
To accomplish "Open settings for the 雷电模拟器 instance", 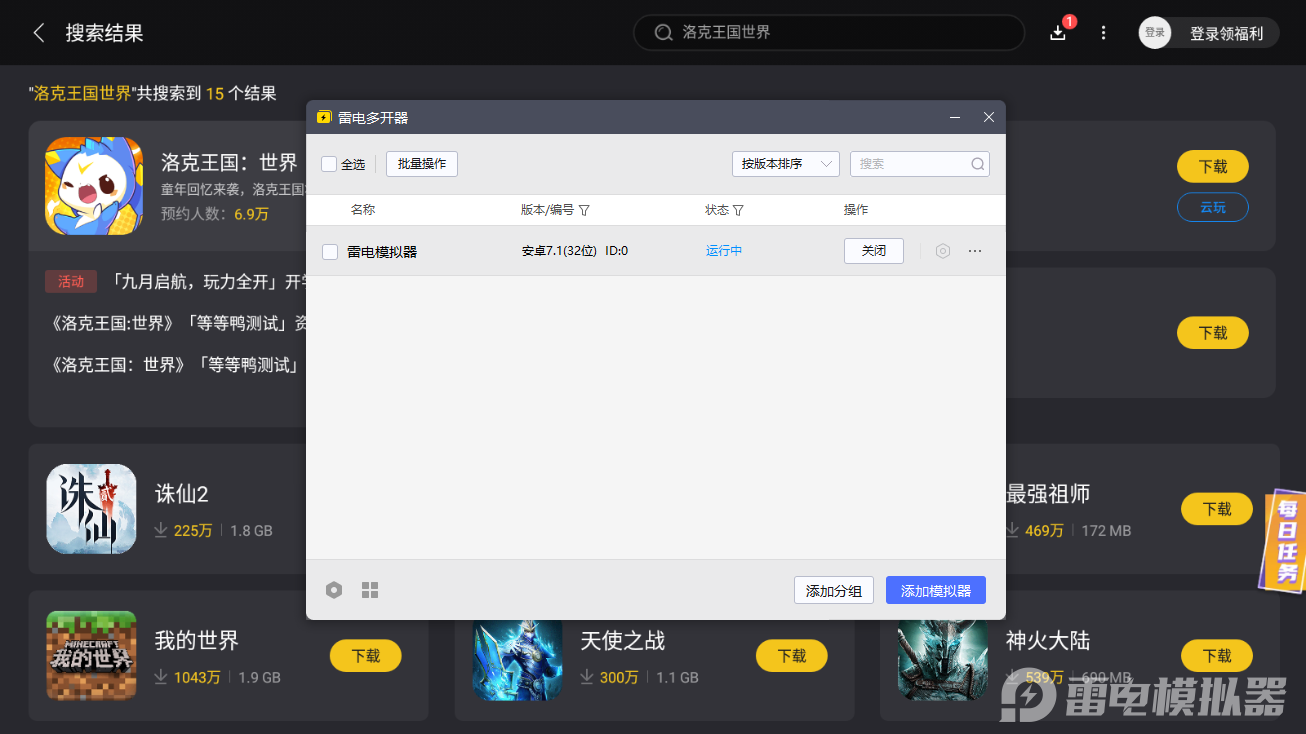I will click(x=942, y=251).
